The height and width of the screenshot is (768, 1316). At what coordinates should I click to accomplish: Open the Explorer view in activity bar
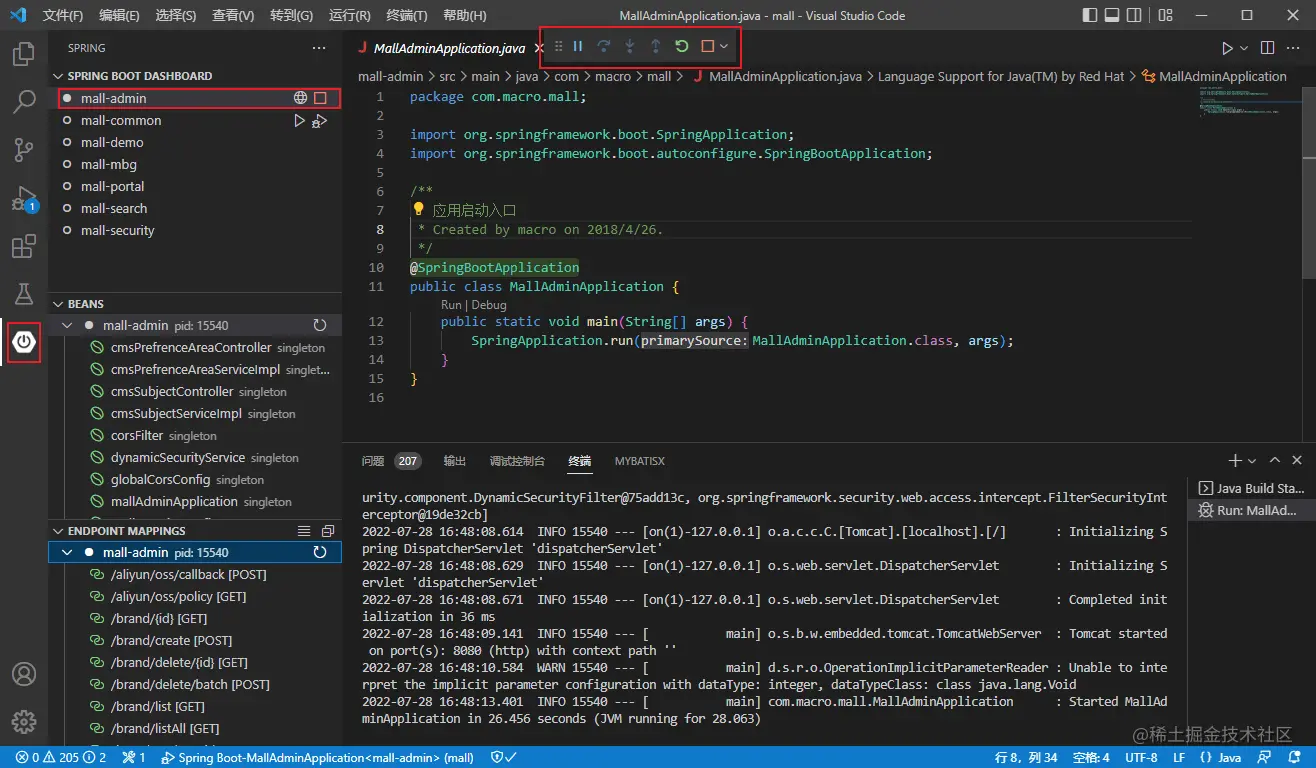tap(24, 54)
